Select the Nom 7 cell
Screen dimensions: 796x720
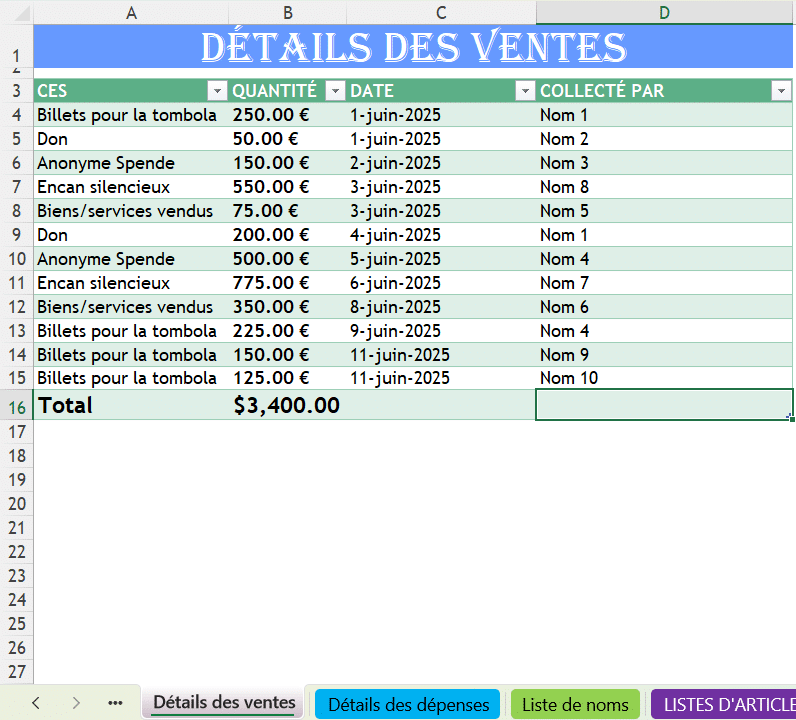pos(664,283)
